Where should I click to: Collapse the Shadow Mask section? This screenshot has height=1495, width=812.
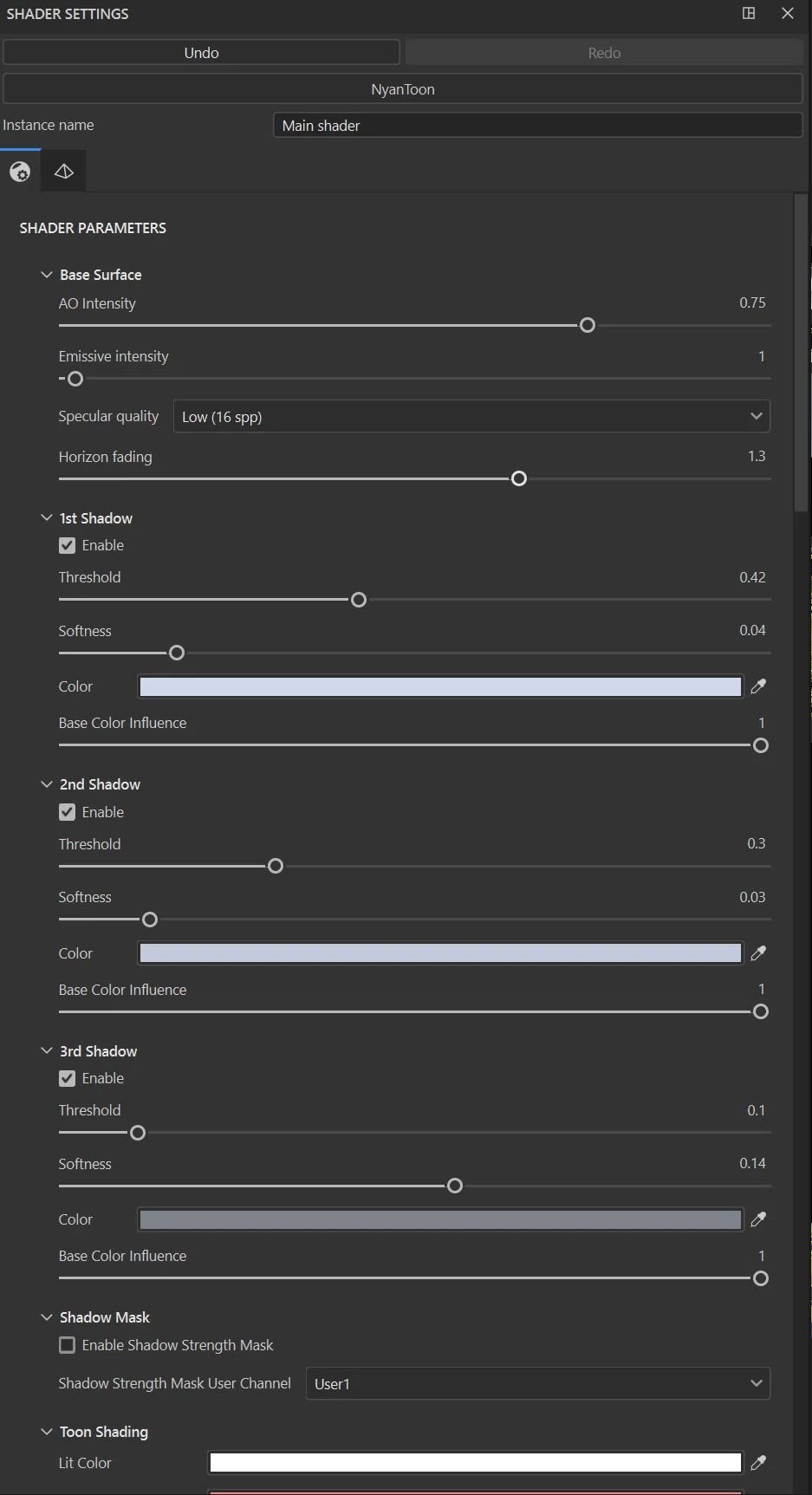pos(47,1317)
